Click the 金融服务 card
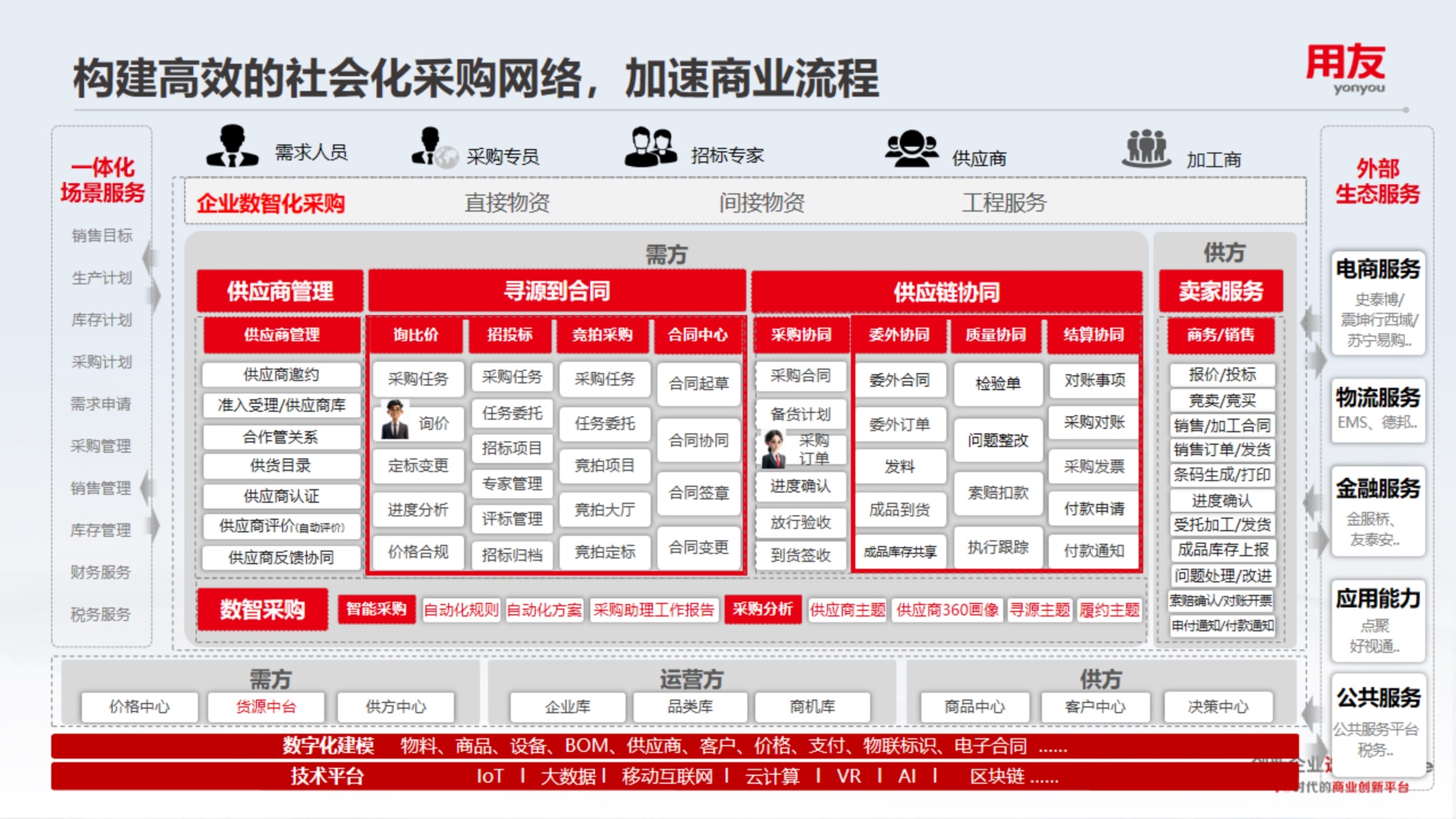 [1378, 511]
